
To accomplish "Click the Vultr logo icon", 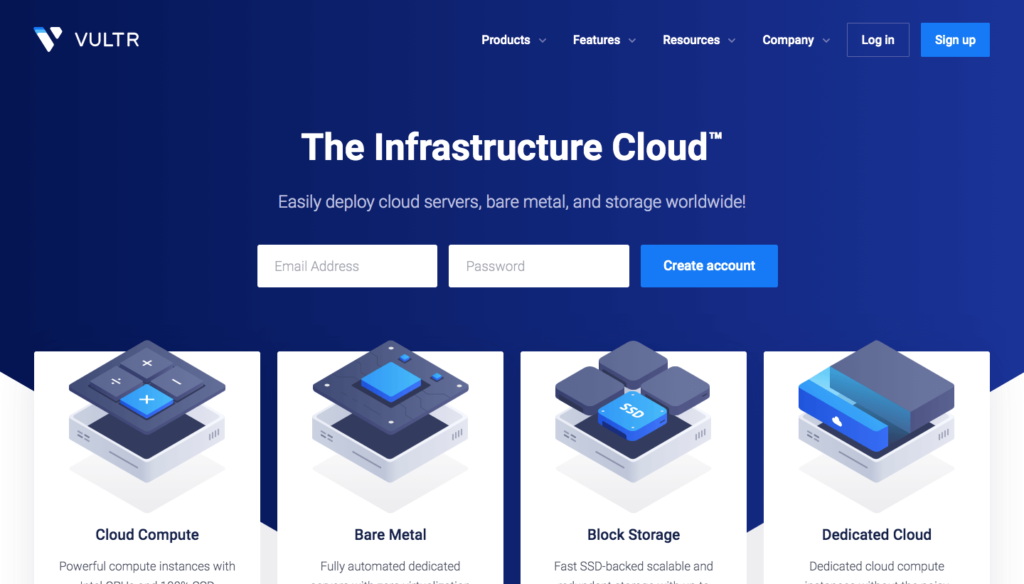I will coord(48,39).
